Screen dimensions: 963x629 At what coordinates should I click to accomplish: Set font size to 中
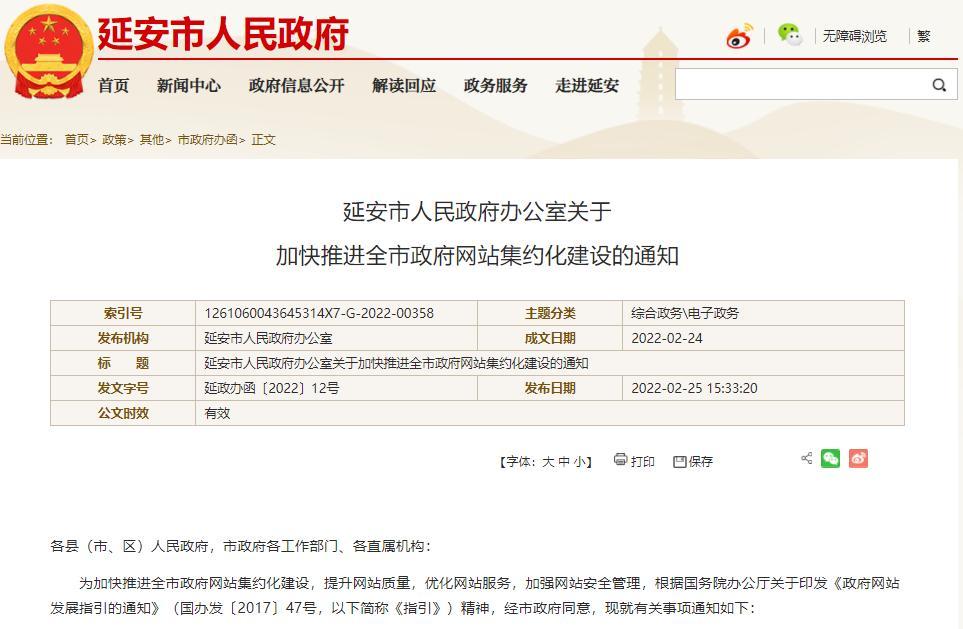click(x=563, y=462)
